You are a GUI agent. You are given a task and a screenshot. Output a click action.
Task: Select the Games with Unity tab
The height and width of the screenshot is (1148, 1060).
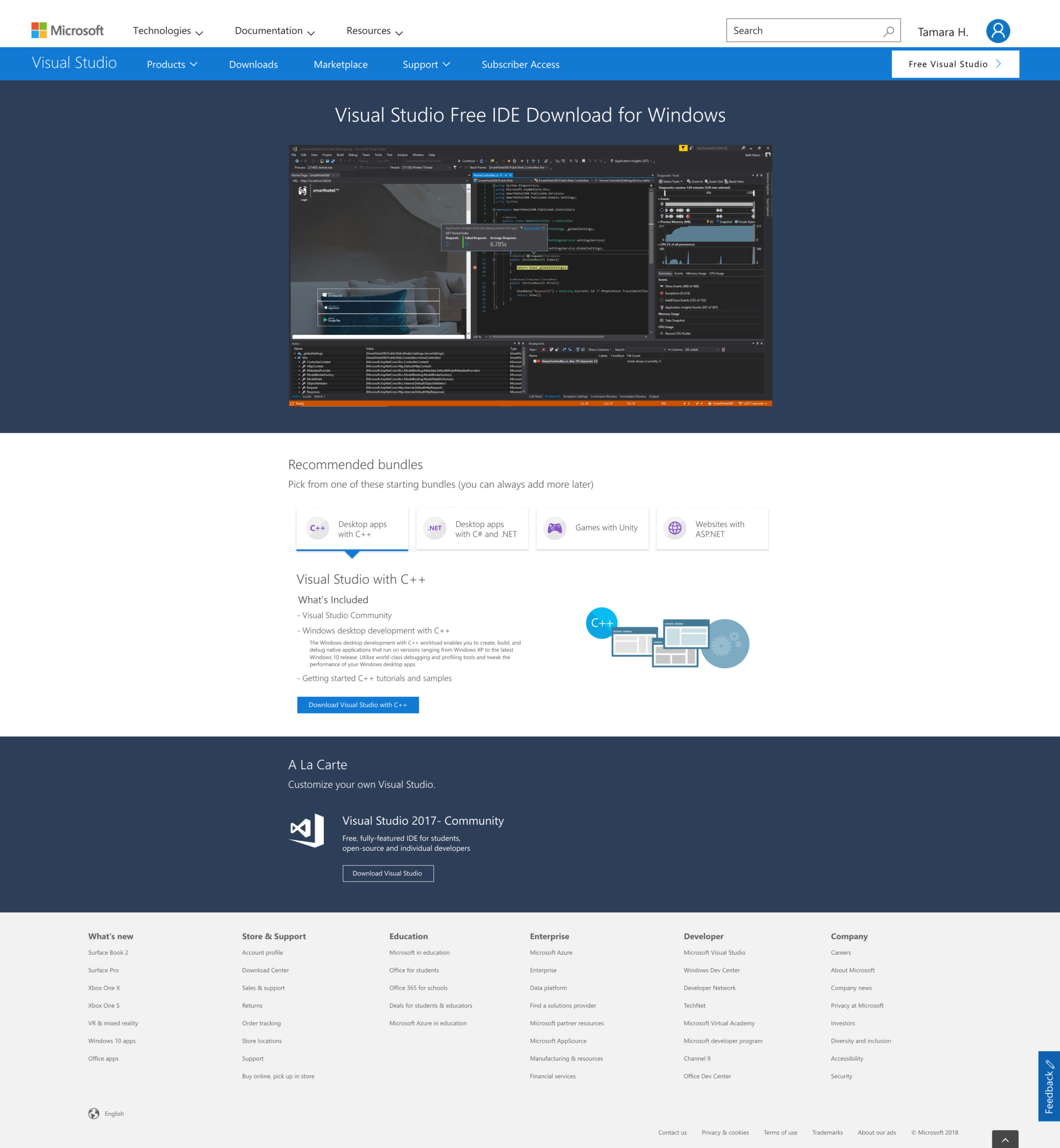[593, 529]
